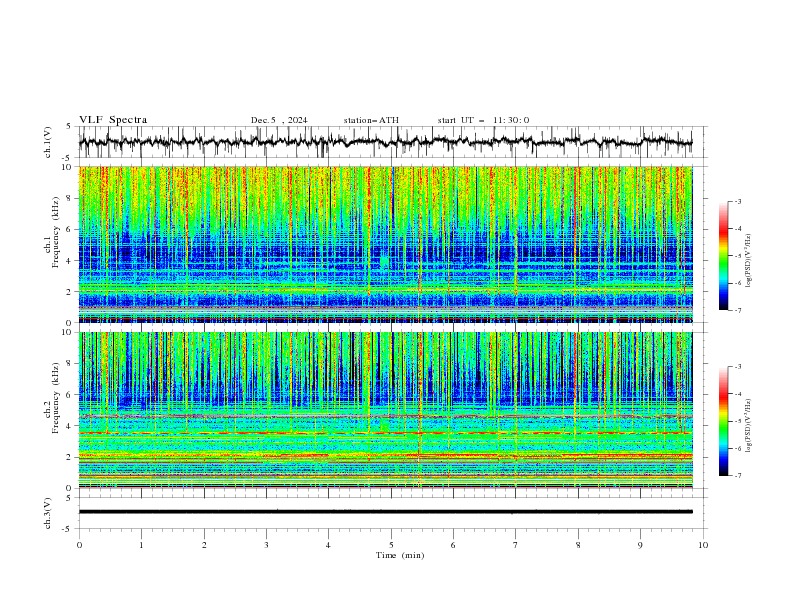Click the ch.1 "6" kHz frequency tick
The image size is (792, 612).
pos(70,229)
